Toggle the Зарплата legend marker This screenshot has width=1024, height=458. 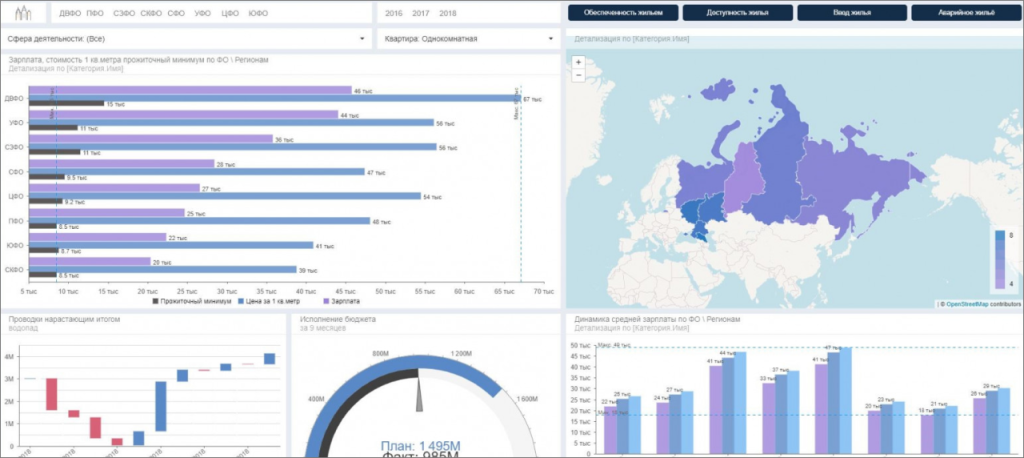(x=327, y=300)
